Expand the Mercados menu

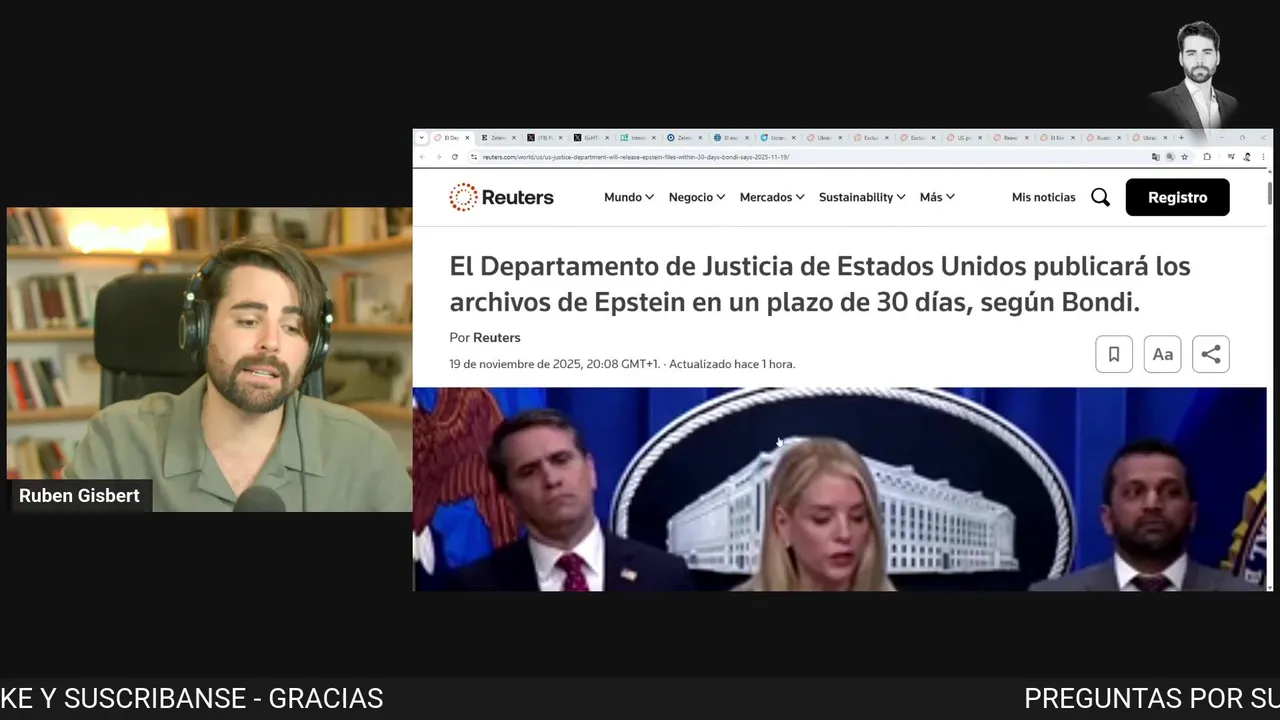pos(772,197)
